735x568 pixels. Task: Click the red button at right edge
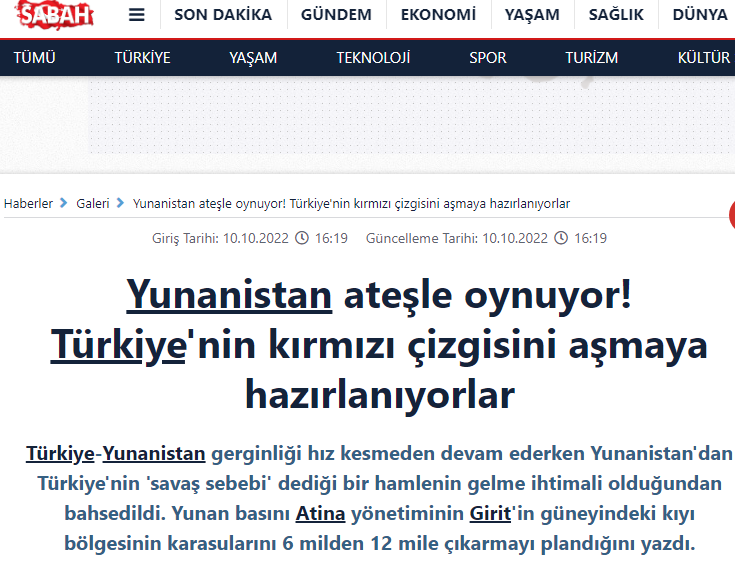click(x=731, y=214)
